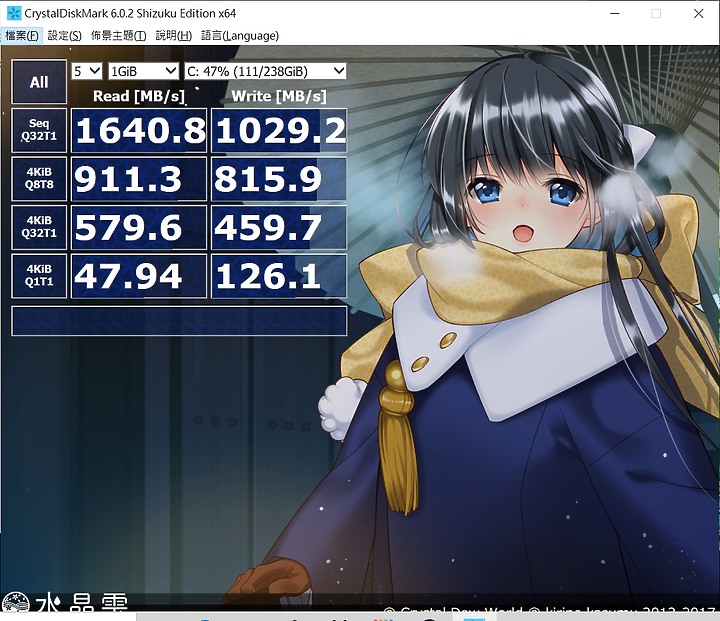Click the Write [MB/s] column header
720x621 pixels.
pos(279,96)
